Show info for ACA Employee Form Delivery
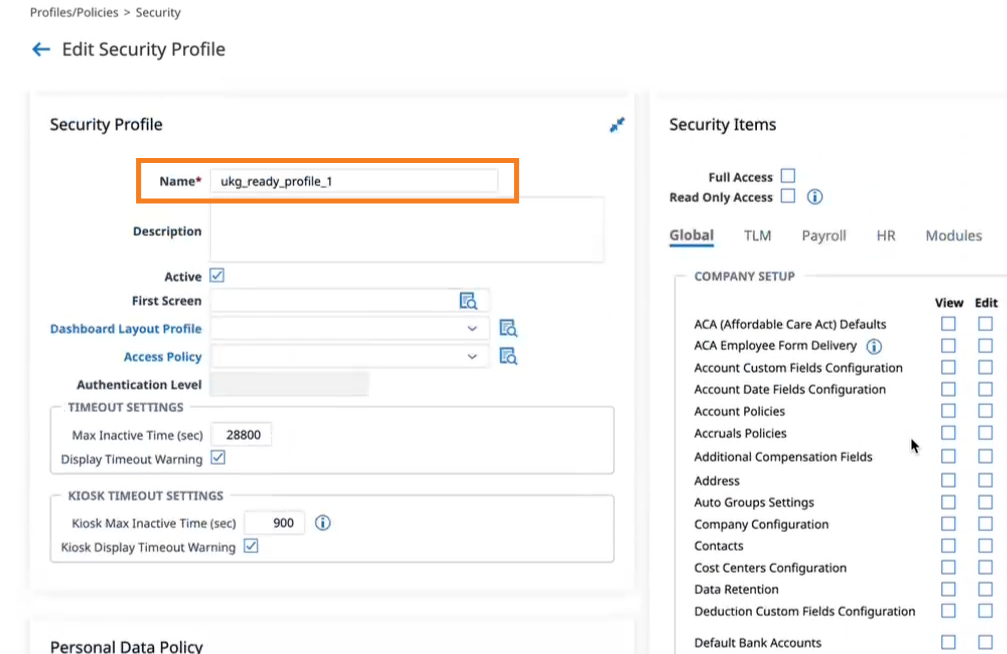This screenshot has width=1007, height=654. pos(873,347)
